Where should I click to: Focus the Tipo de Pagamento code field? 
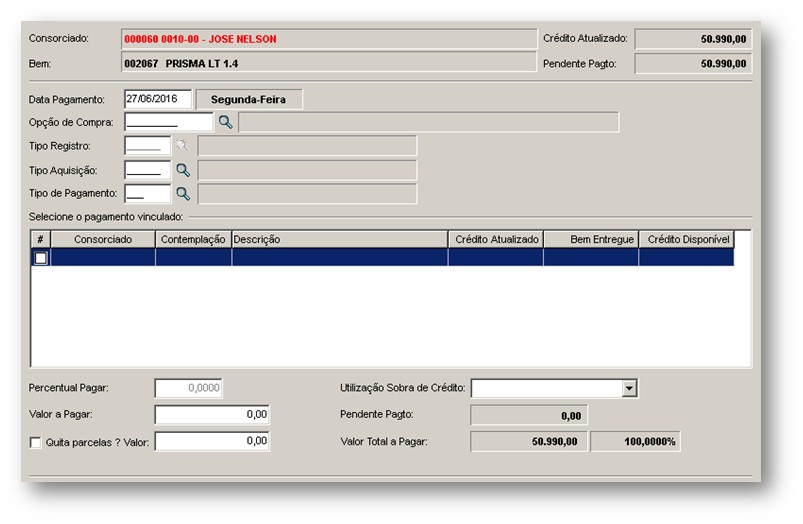coord(147,194)
